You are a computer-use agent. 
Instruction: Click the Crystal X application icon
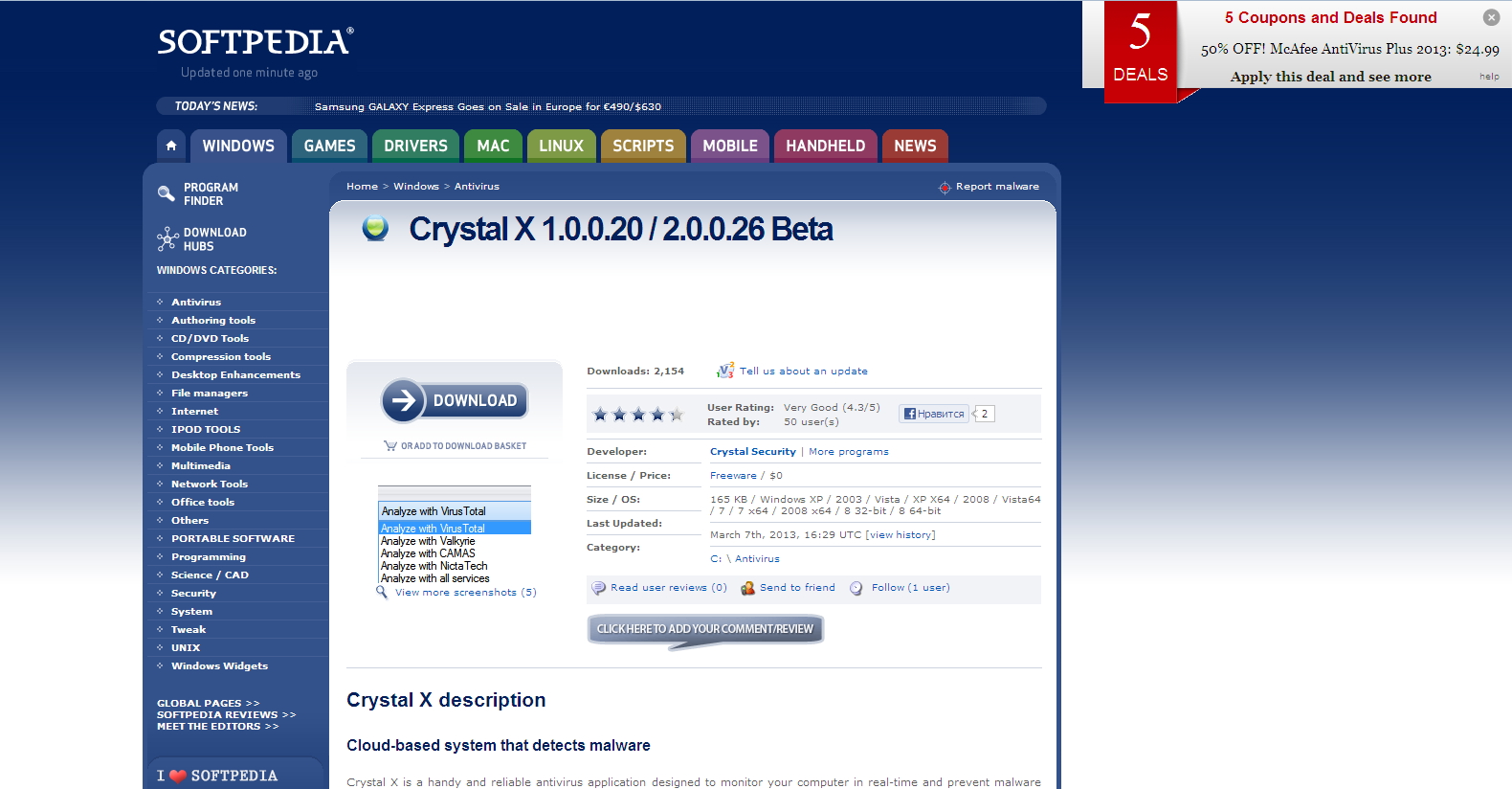click(375, 228)
